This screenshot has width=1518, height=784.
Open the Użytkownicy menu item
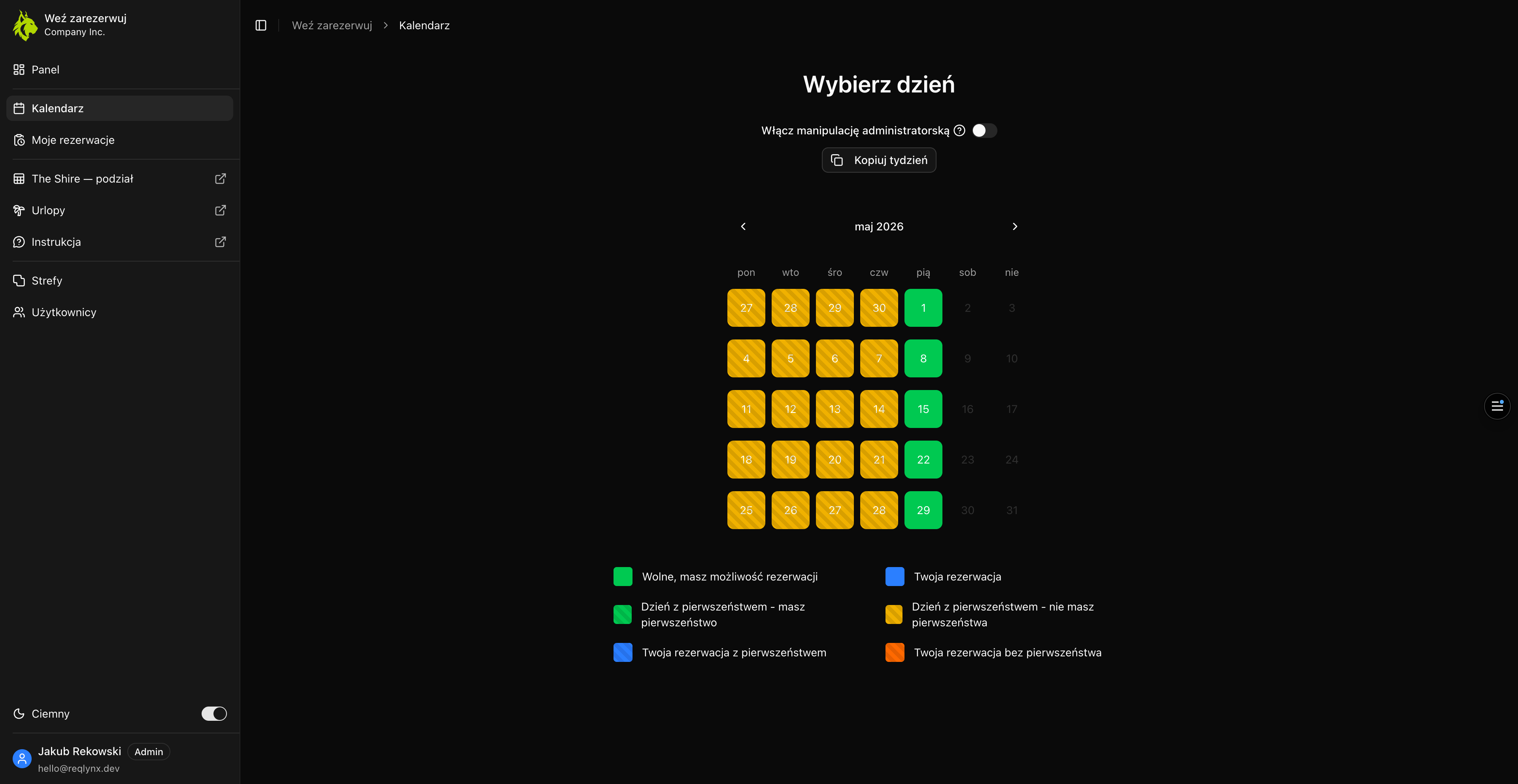tap(120, 312)
